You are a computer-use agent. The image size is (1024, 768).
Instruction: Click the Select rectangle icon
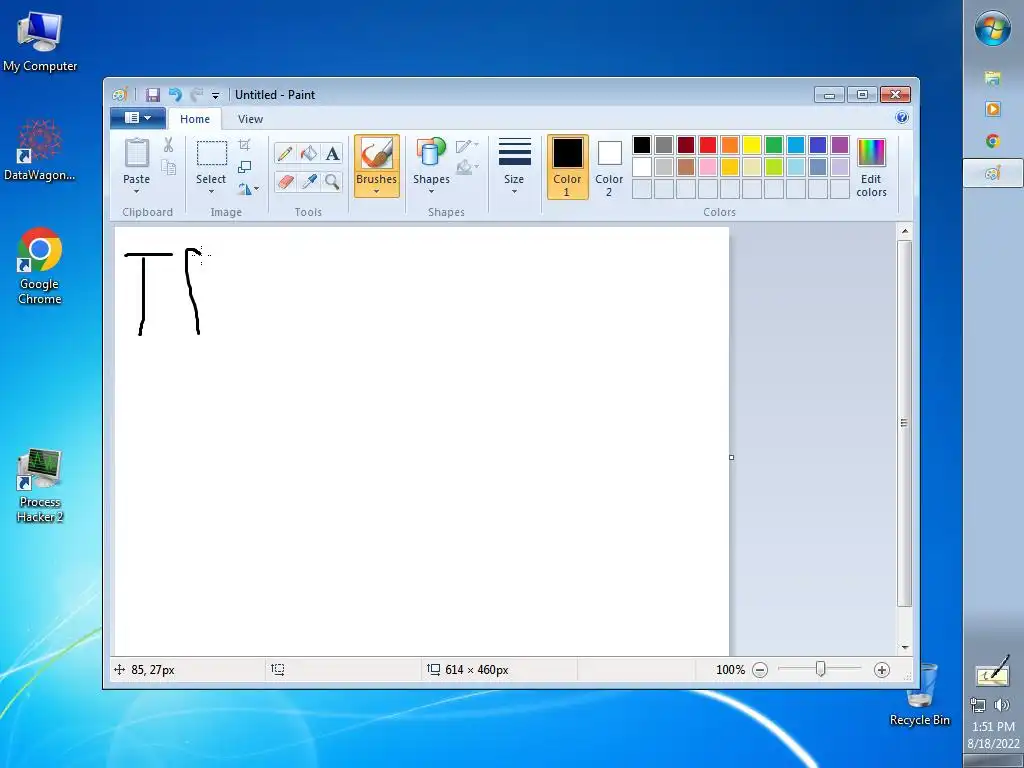[212, 153]
